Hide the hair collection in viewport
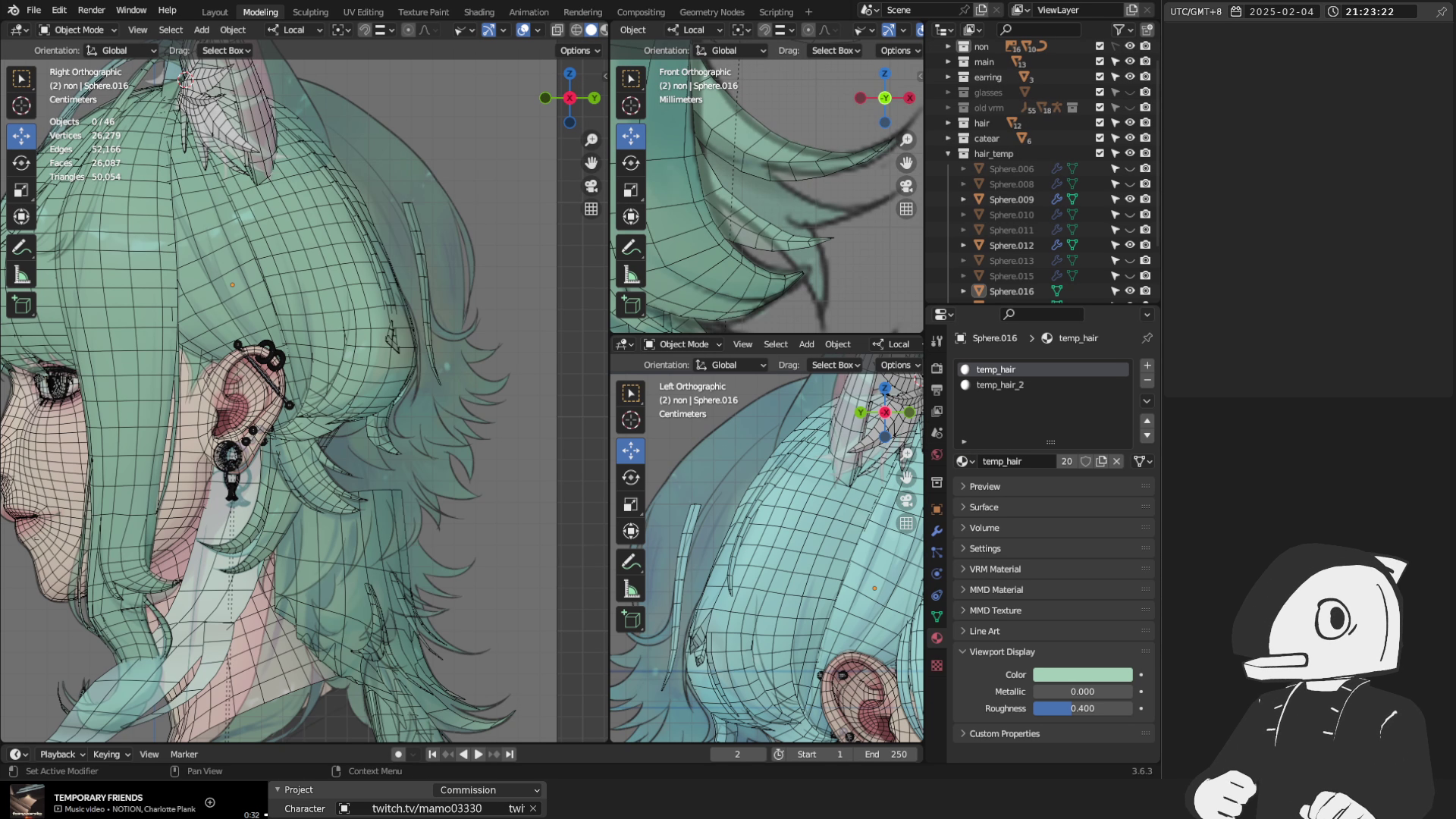The image size is (1456, 819). click(1129, 123)
